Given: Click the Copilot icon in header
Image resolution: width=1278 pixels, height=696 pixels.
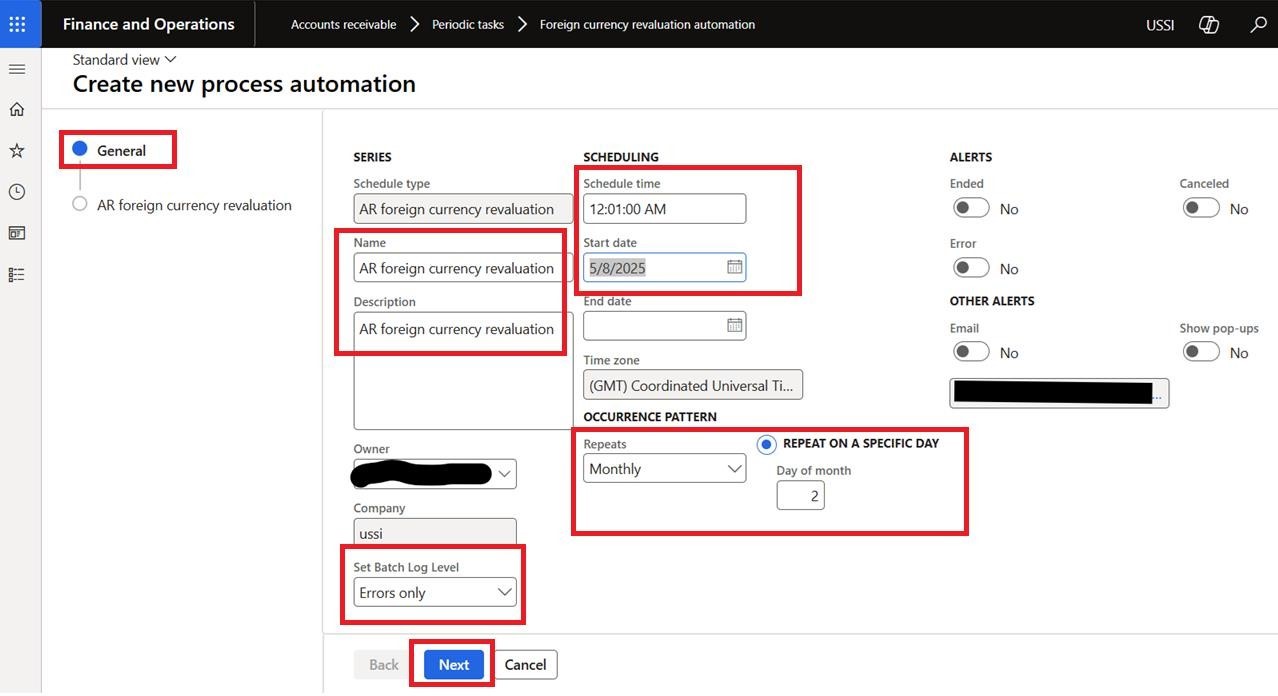Looking at the screenshot, I should click(x=1208, y=25).
